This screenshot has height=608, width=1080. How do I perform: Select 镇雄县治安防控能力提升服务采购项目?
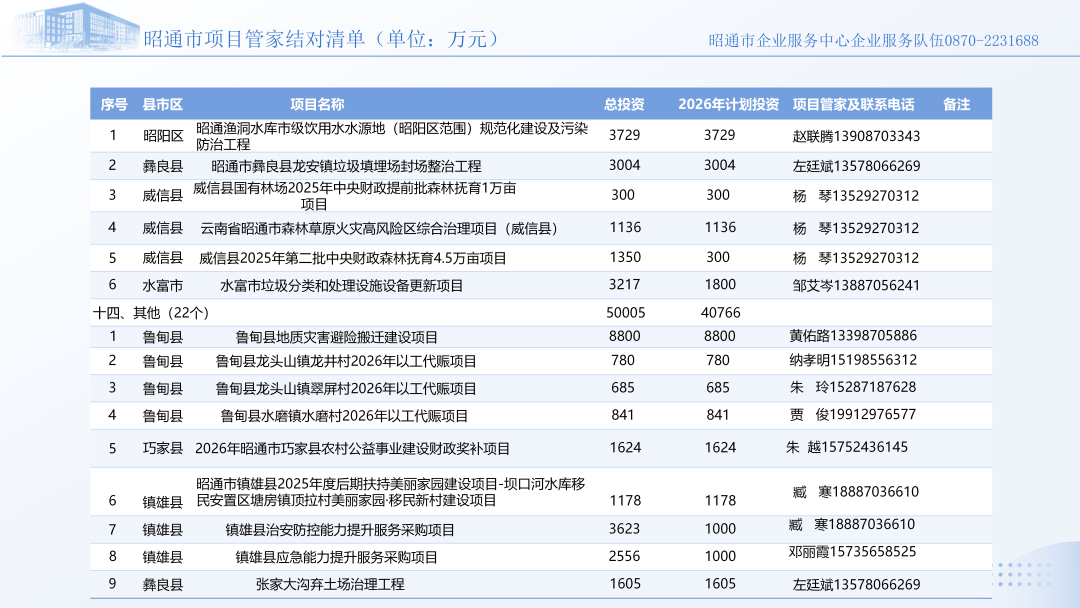tap(340, 530)
